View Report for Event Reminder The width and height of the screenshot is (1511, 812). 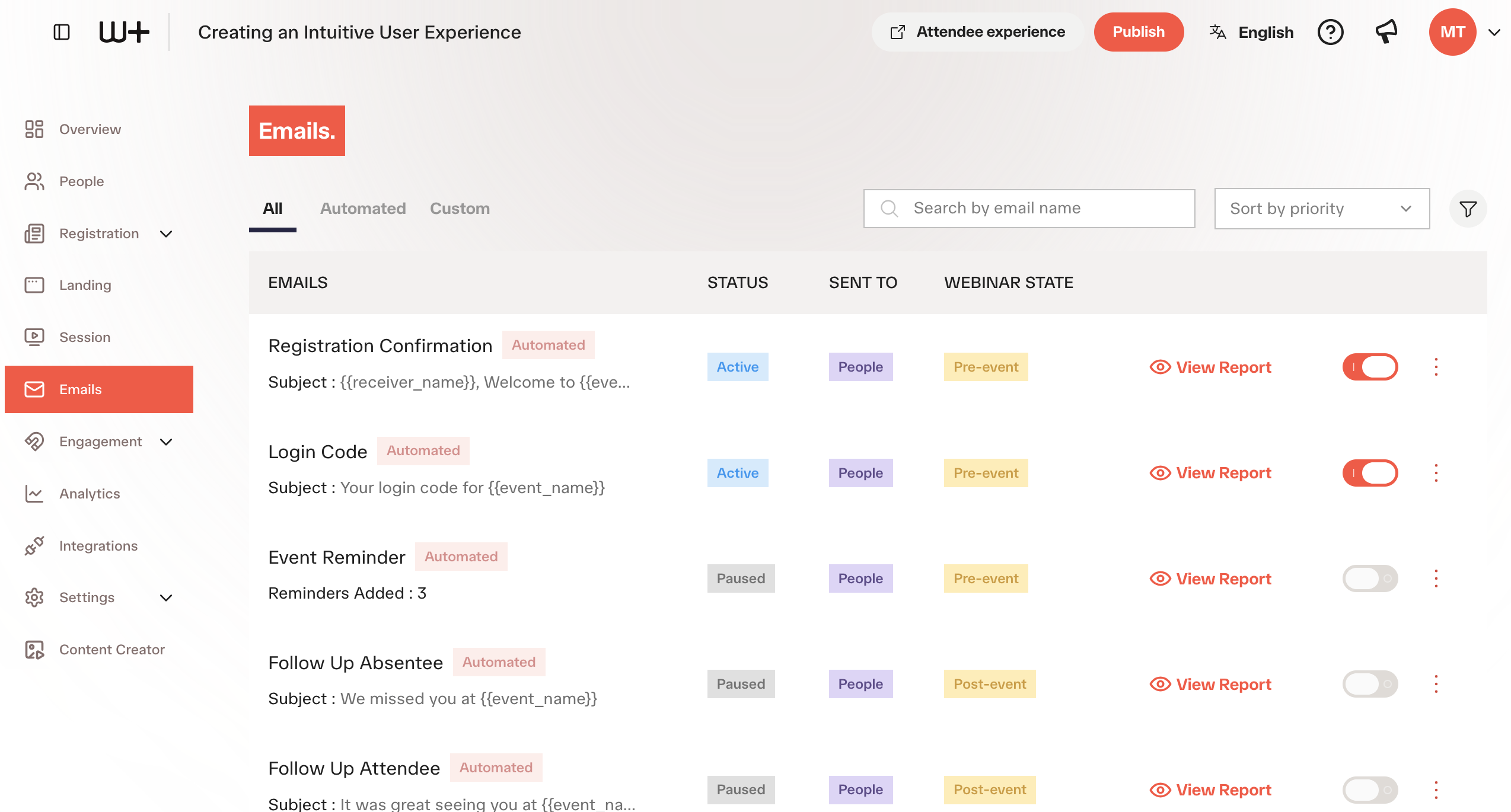click(x=1210, y=579)
